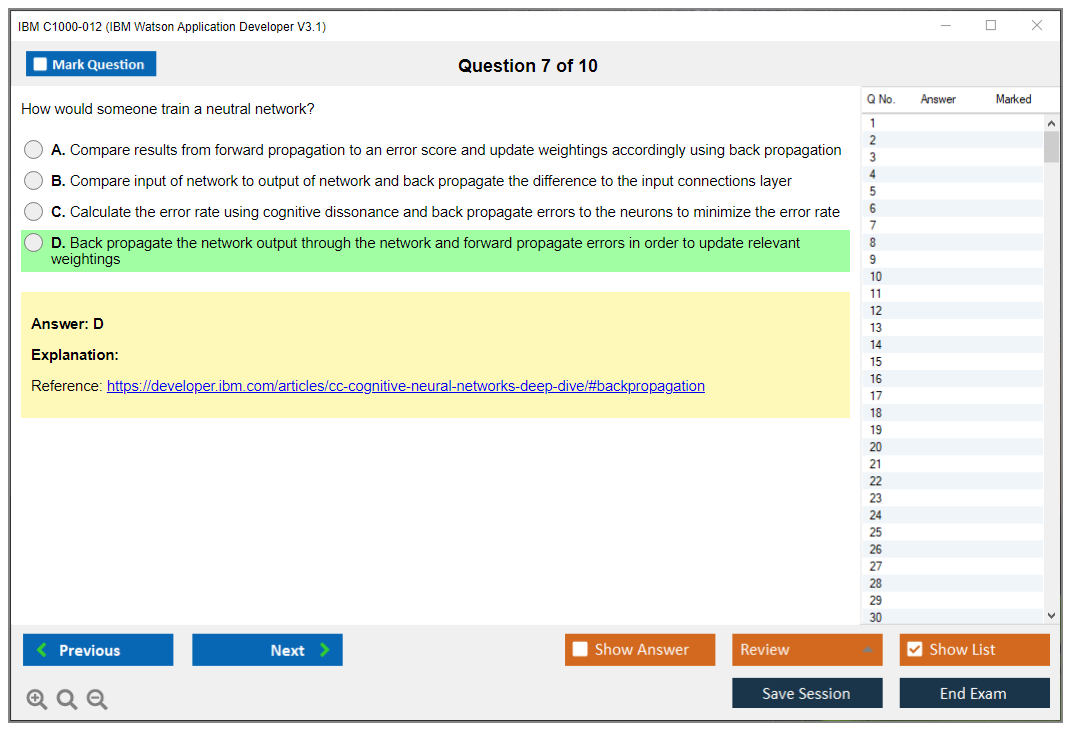This screenshot has width=1075, height=735.
Task: Click the zoom out magnifier icon
Action: (x=97, y=700)
